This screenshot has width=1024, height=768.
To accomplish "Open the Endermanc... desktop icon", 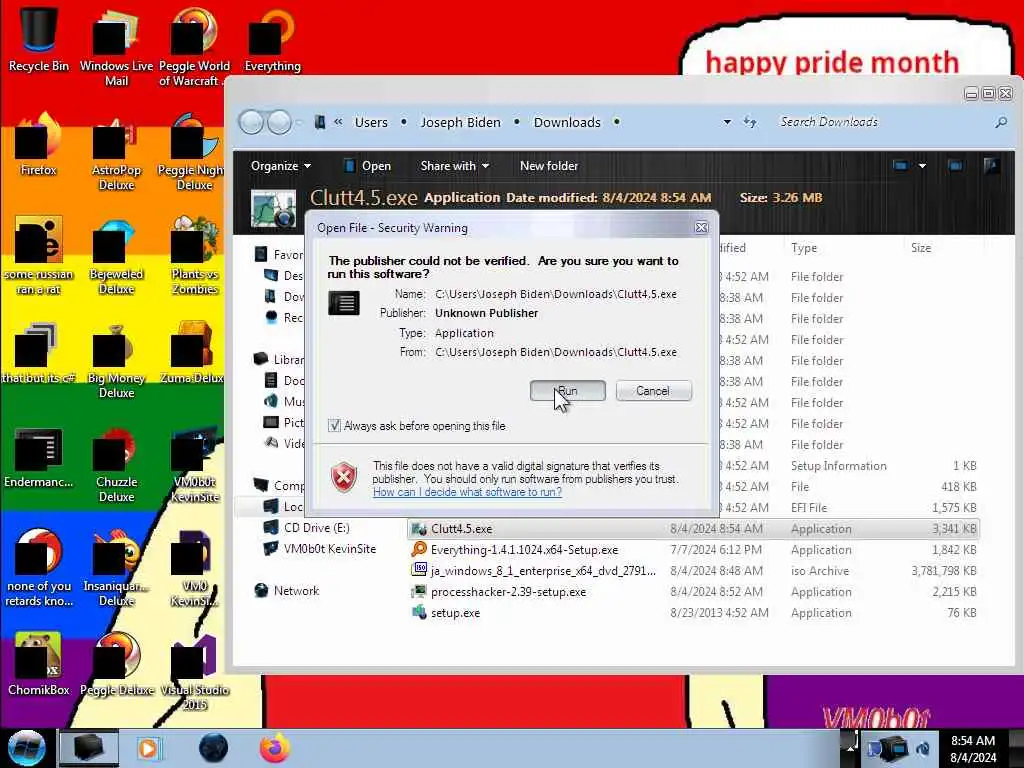I will coord(39,458).
